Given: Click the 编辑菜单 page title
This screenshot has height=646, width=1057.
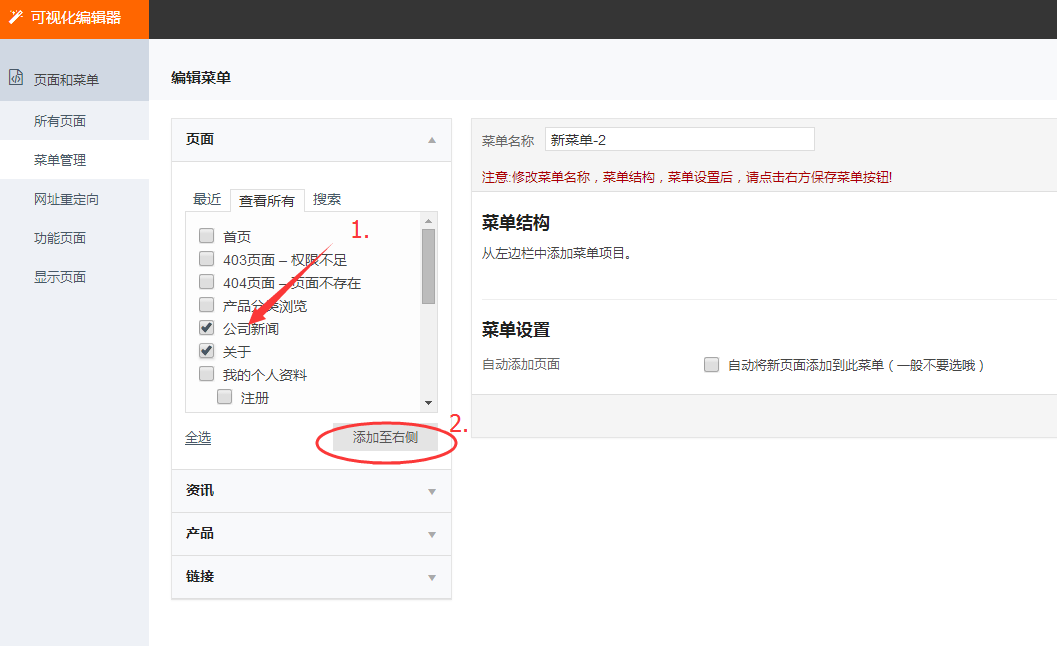Looking at the screenshot, I should pos(201,78).
